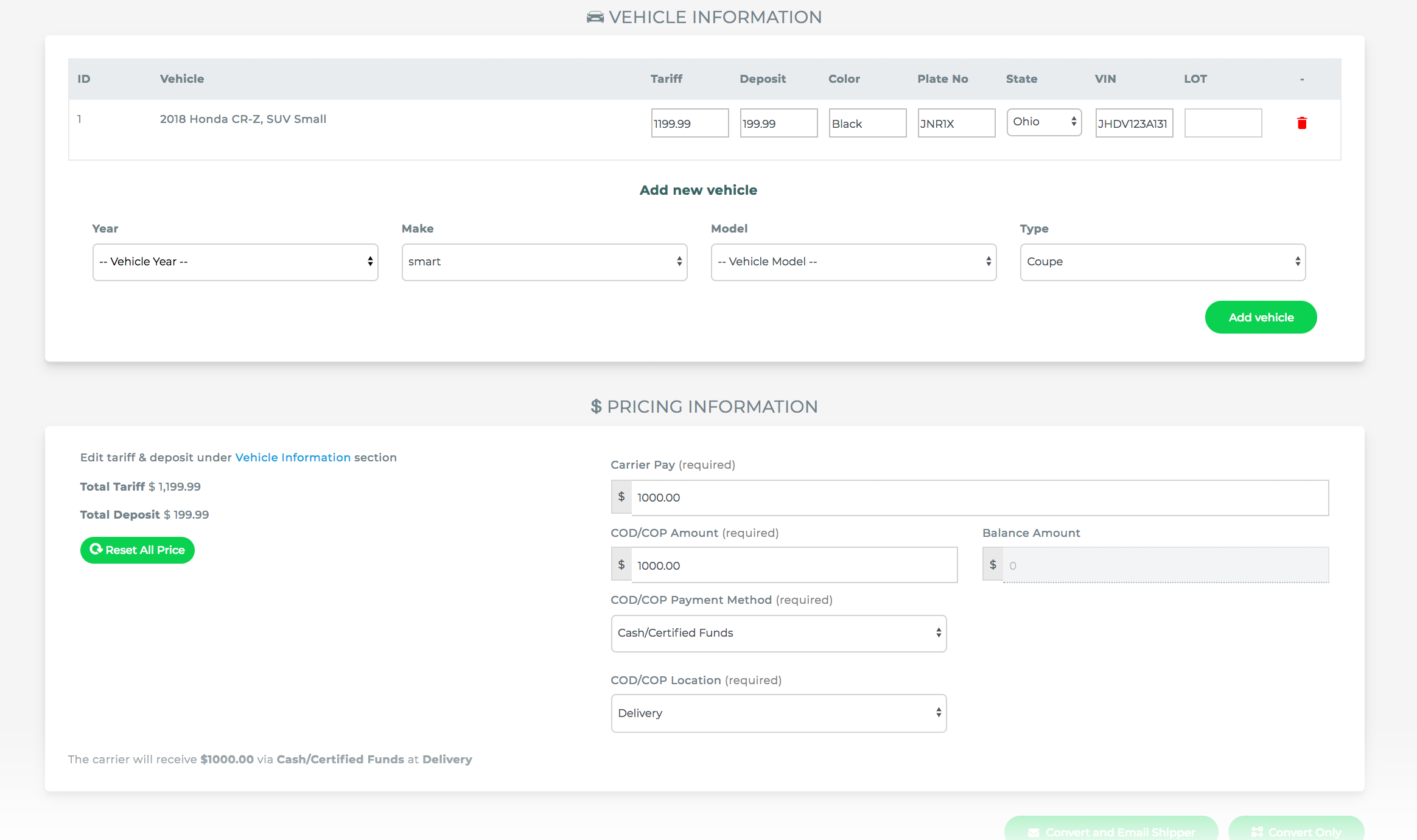Open COD/COP Location dropdown showing Delivery

click(778, 713)
